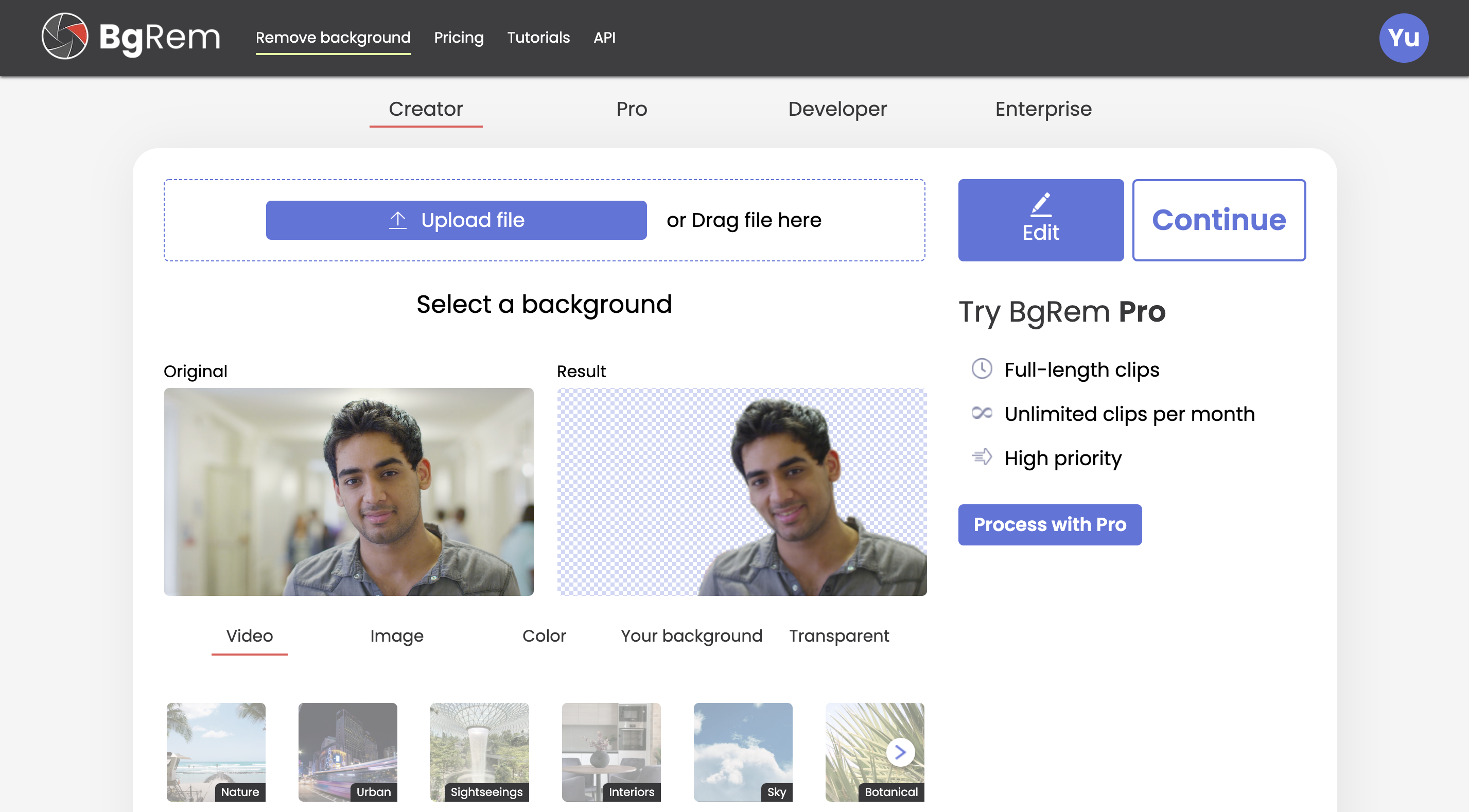This screenshot has width=1469, height=812.
Task: Click the clock icon beside Full-length clips
Action: tap(982, 369)
